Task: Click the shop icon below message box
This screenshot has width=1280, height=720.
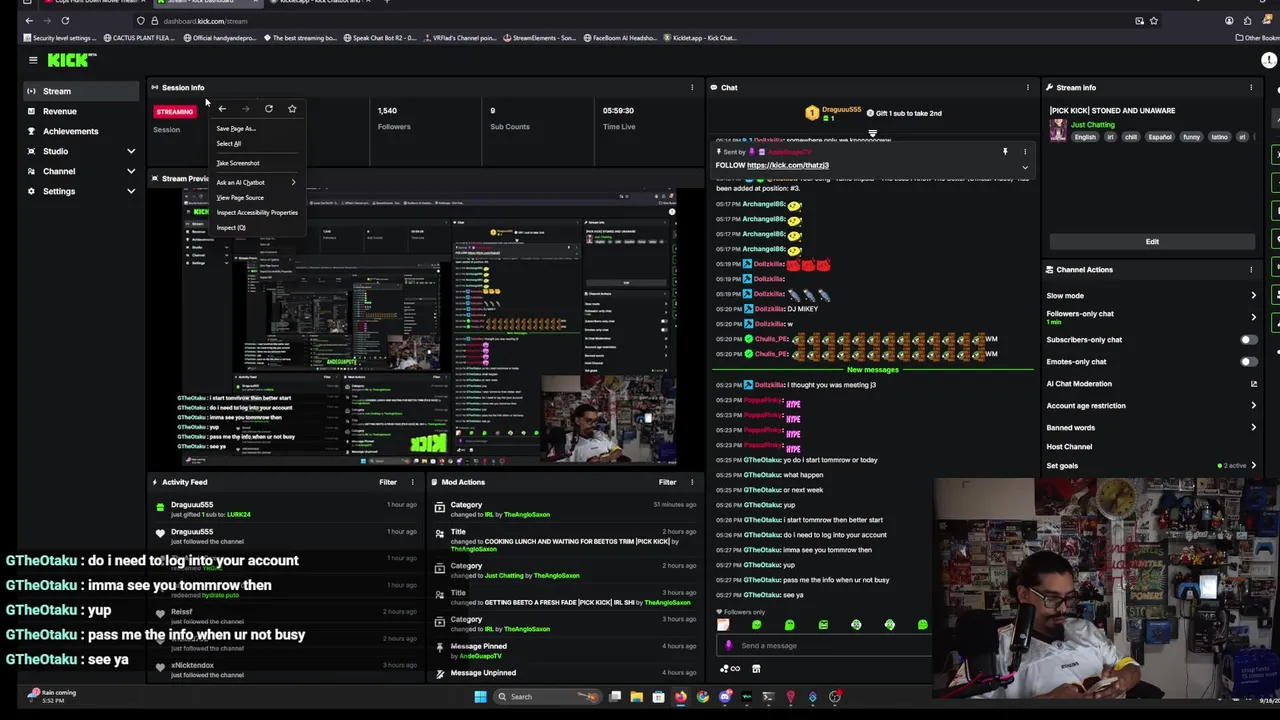Action: coord(756,669)
